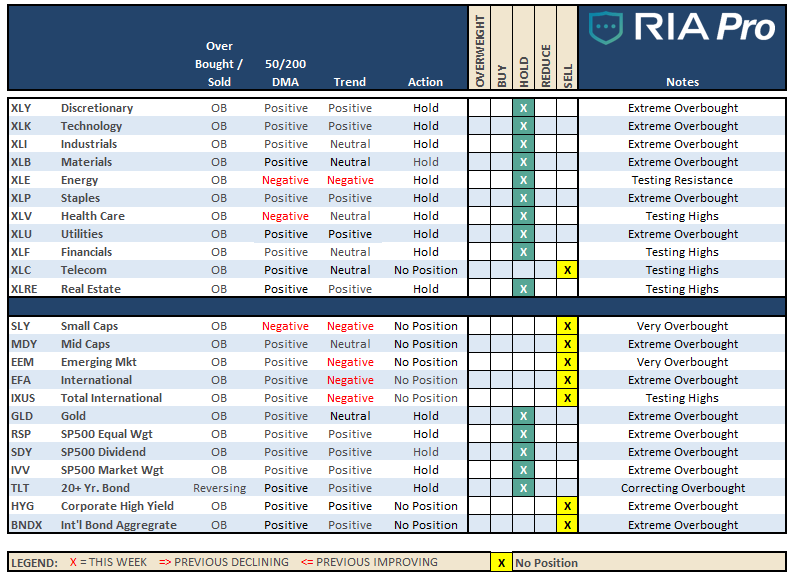This screenshot has width=793, height=579.
Task: Select the SP500 Equal Wgt row name
Action: 107,434
